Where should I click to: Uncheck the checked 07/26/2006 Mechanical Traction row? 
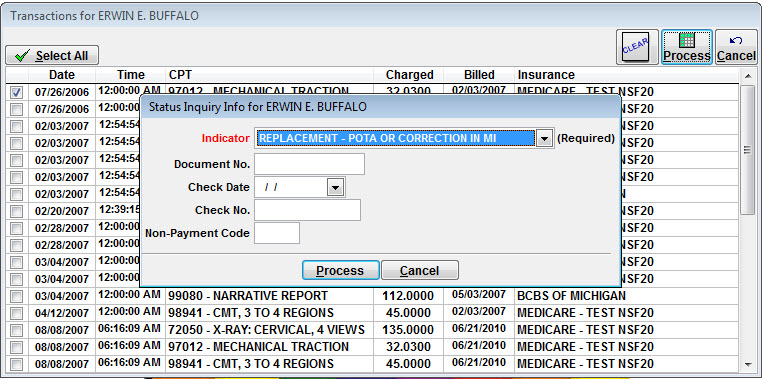pyautogui.click(x=17, y=92)
